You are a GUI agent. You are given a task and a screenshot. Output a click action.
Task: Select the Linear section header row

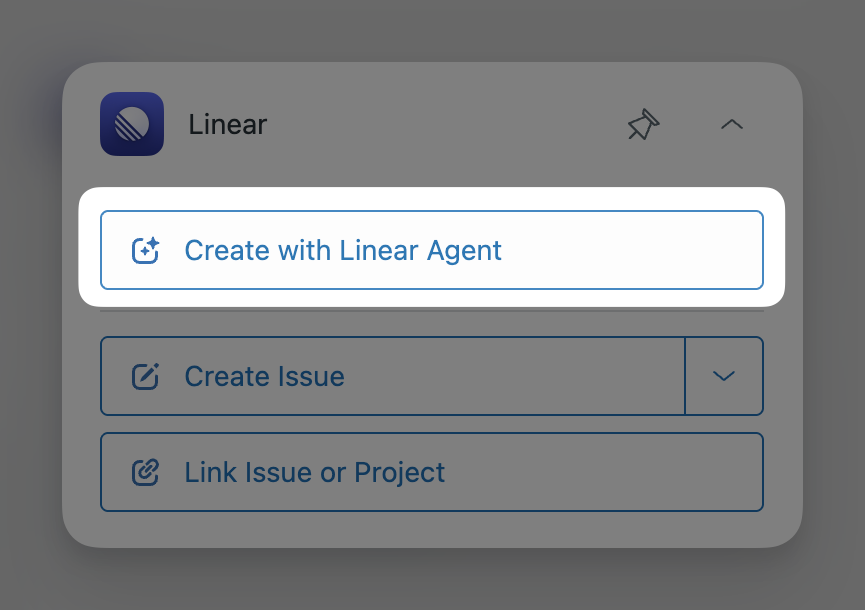point(400,124)
